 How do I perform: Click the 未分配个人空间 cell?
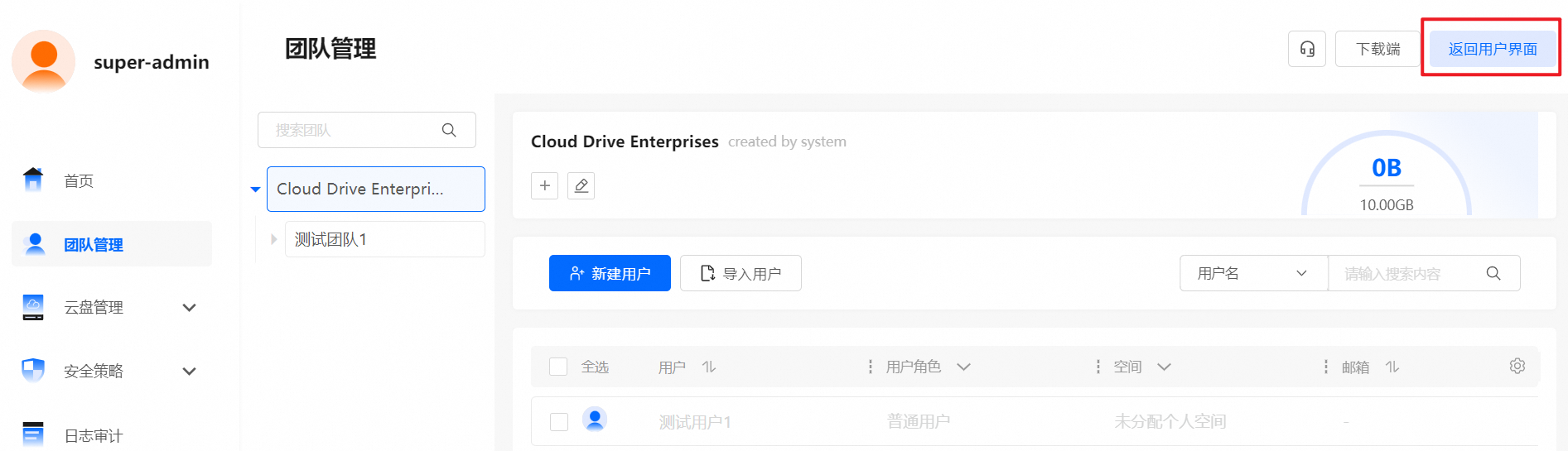point(1170,422)
